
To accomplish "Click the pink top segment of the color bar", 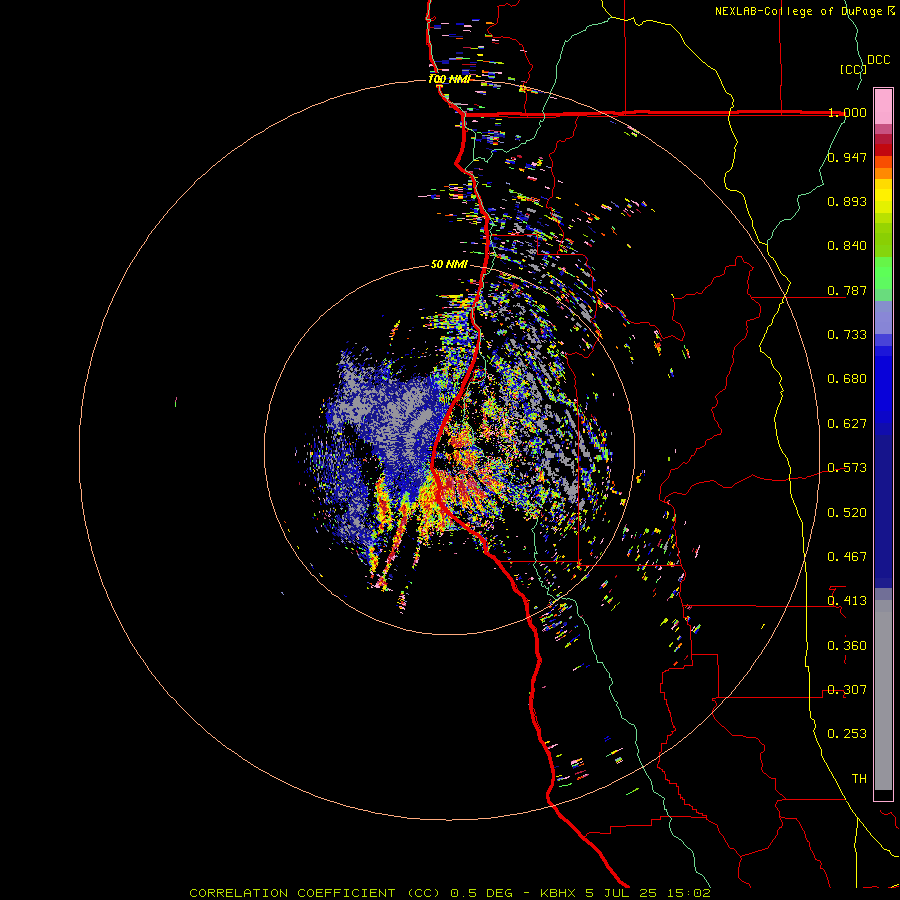I will (x=883, y=107).
